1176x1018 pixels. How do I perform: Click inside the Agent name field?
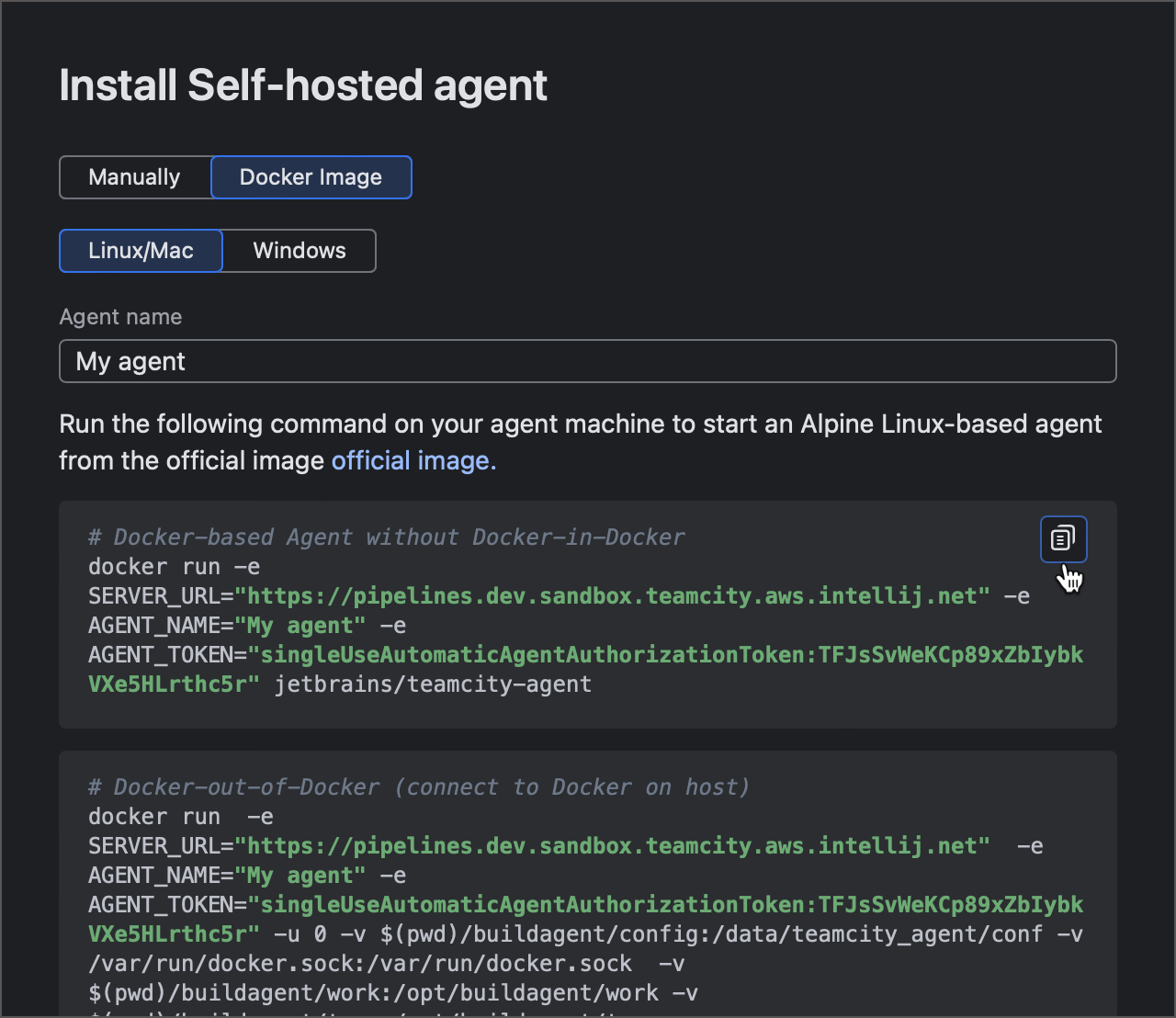tap(367, 360)
